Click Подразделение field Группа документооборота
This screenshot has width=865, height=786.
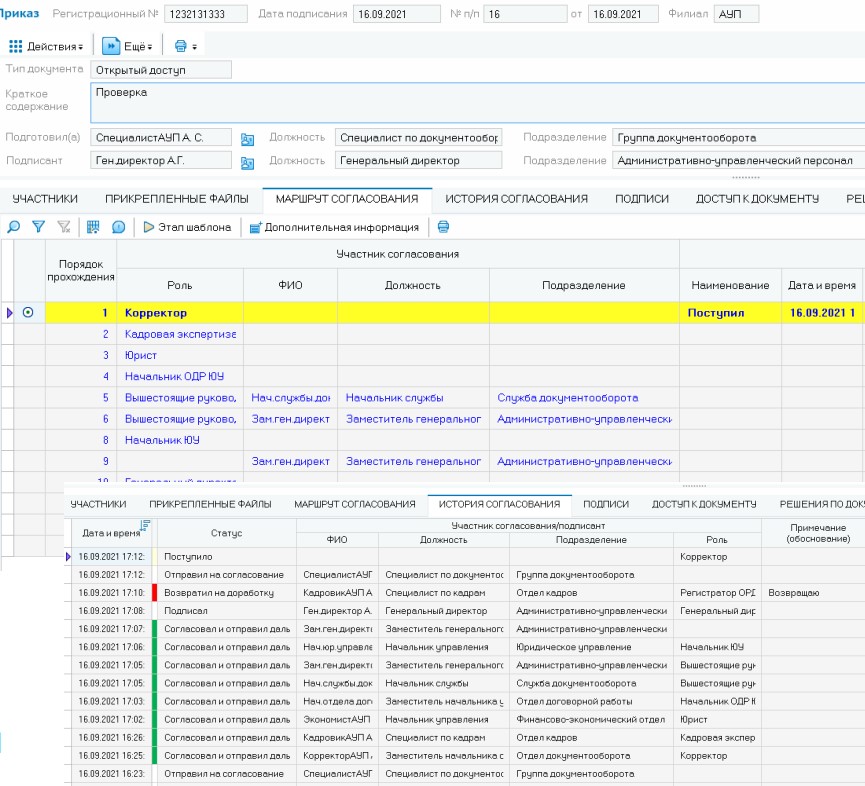tap(739, 137)
